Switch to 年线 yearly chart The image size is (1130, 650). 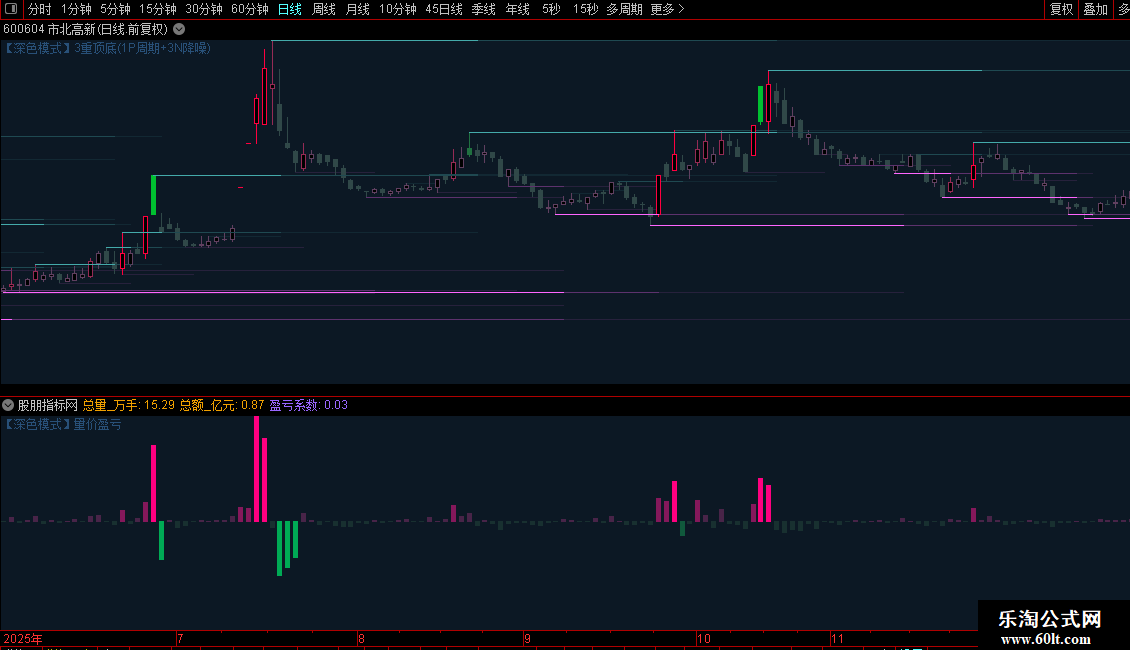pos(517,9)
